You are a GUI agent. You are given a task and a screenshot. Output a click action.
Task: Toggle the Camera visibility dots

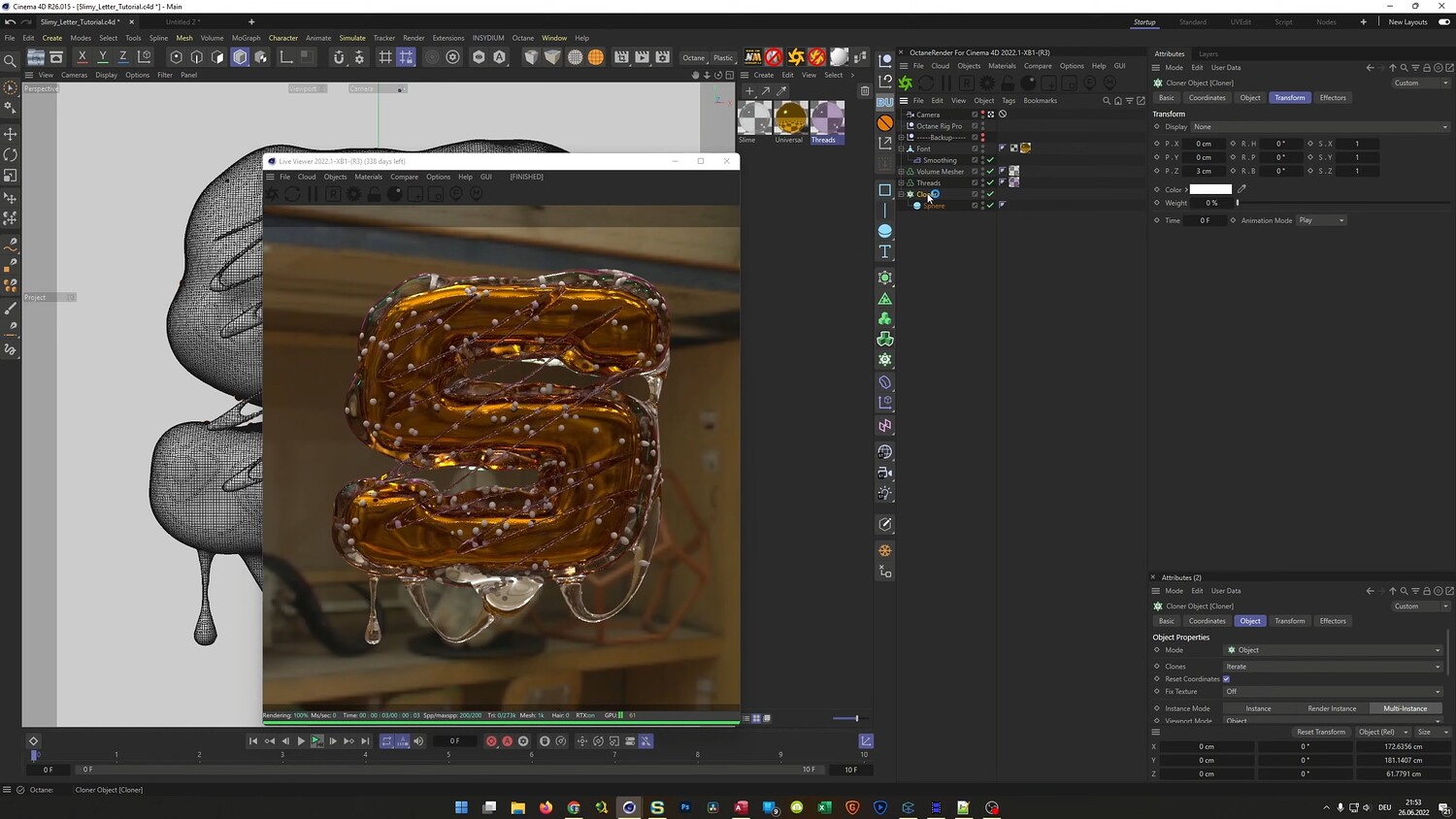coord(982,115)
